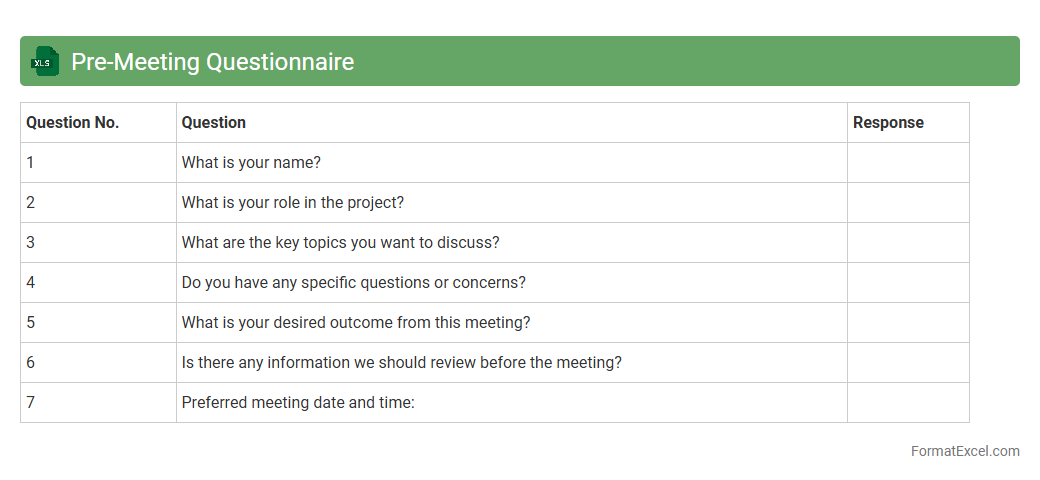Click the XLS file icon in header
Screen dimensions: 1040x480
[44, 62]
